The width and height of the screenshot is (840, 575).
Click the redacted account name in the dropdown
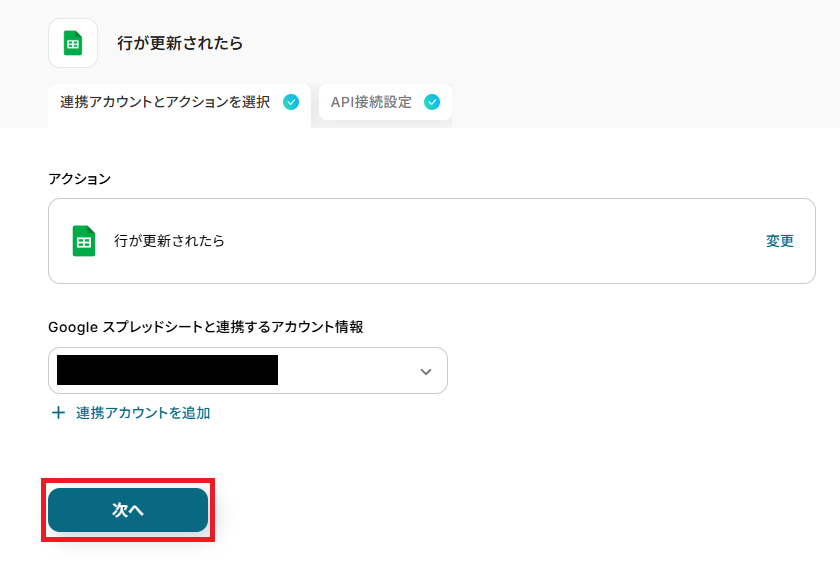tap(167, 371)
